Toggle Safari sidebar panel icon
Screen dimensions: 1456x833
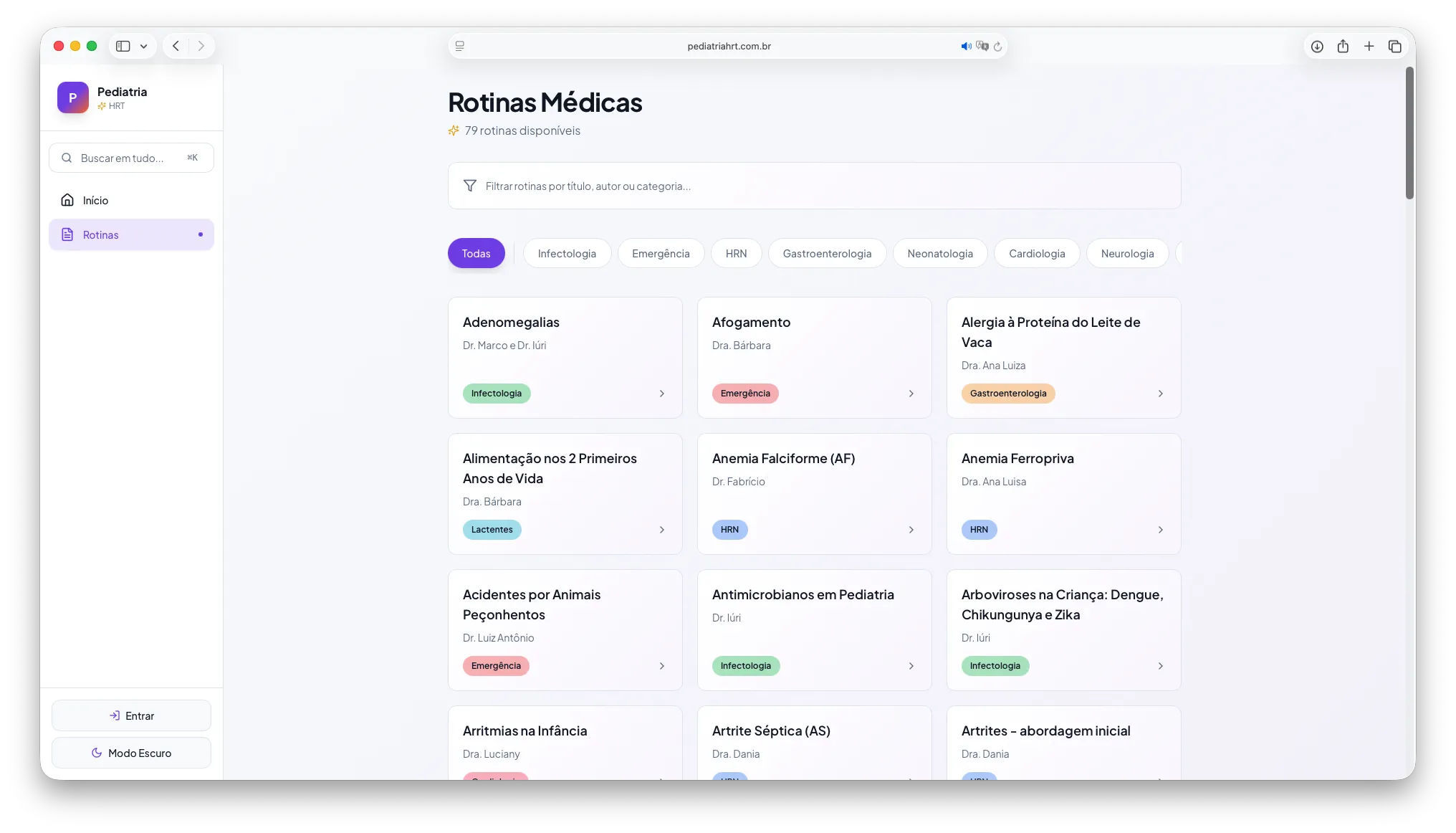tap(123, 46)
